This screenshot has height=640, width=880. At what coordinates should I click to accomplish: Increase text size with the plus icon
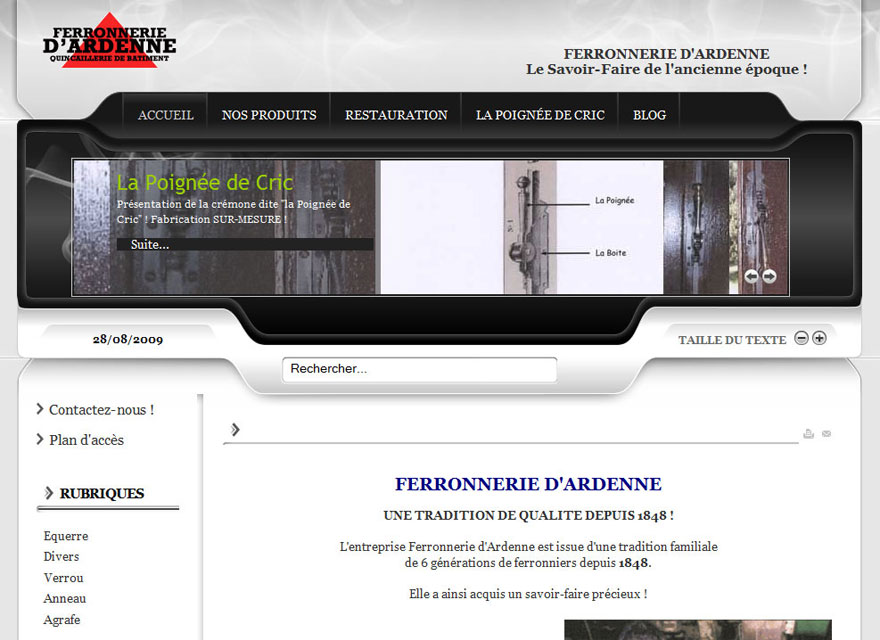(819, 338)
